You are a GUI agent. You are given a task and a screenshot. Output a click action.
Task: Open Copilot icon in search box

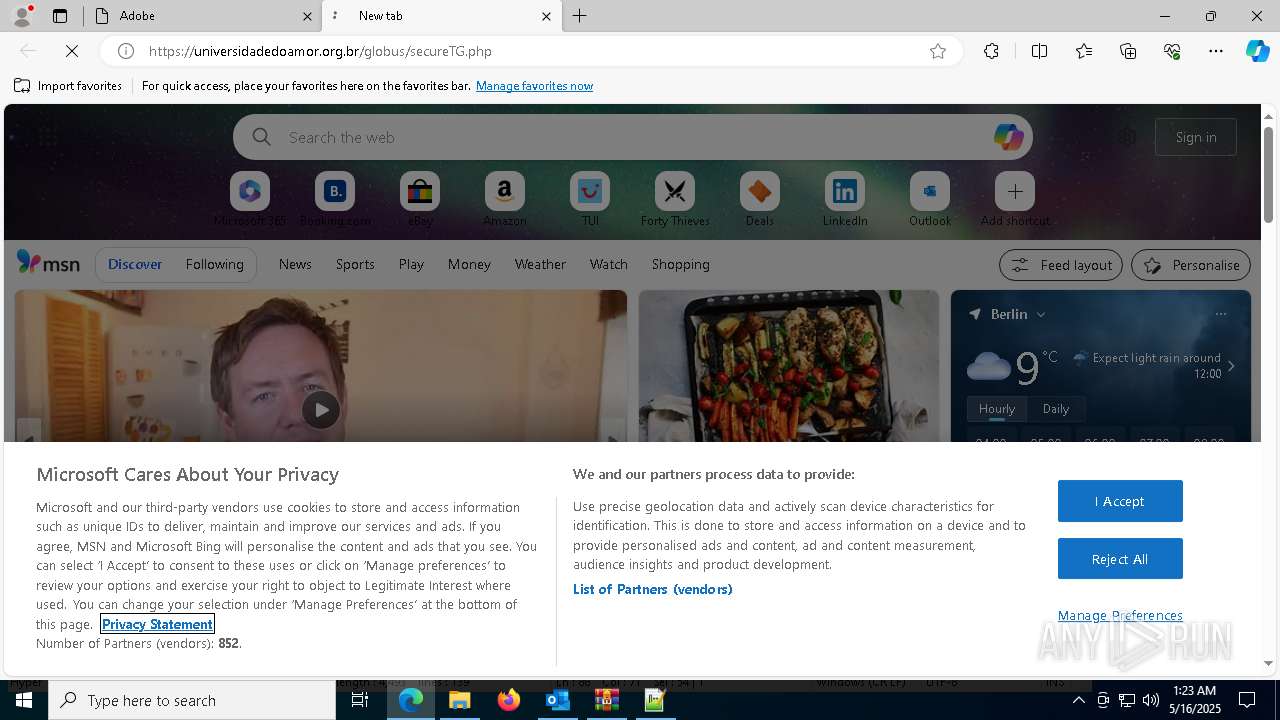click(x=1008, y=137)
